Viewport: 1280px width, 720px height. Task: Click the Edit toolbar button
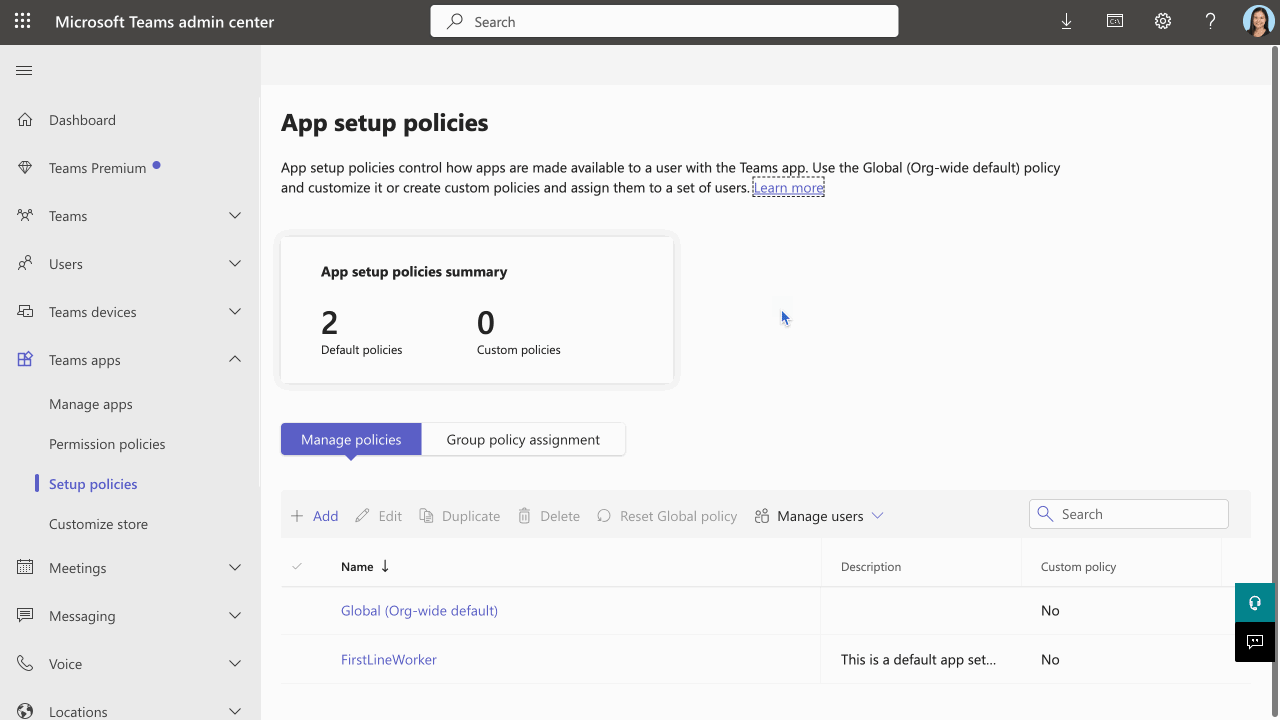(x=378, y=516)
